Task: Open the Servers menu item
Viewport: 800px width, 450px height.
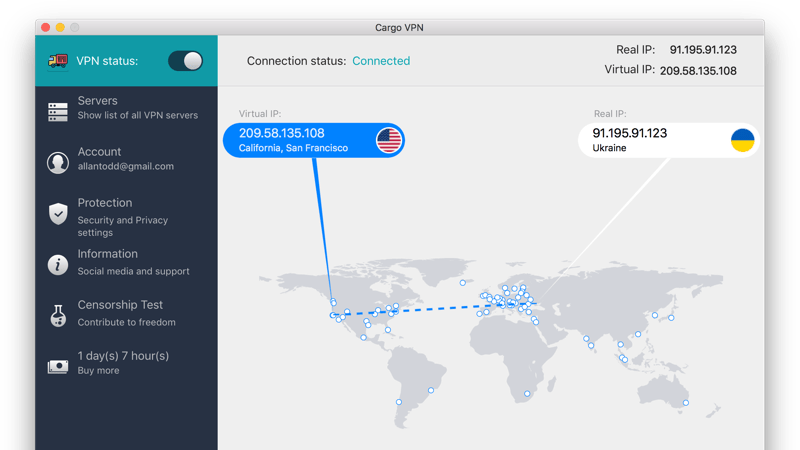Action: click(127, 108)
